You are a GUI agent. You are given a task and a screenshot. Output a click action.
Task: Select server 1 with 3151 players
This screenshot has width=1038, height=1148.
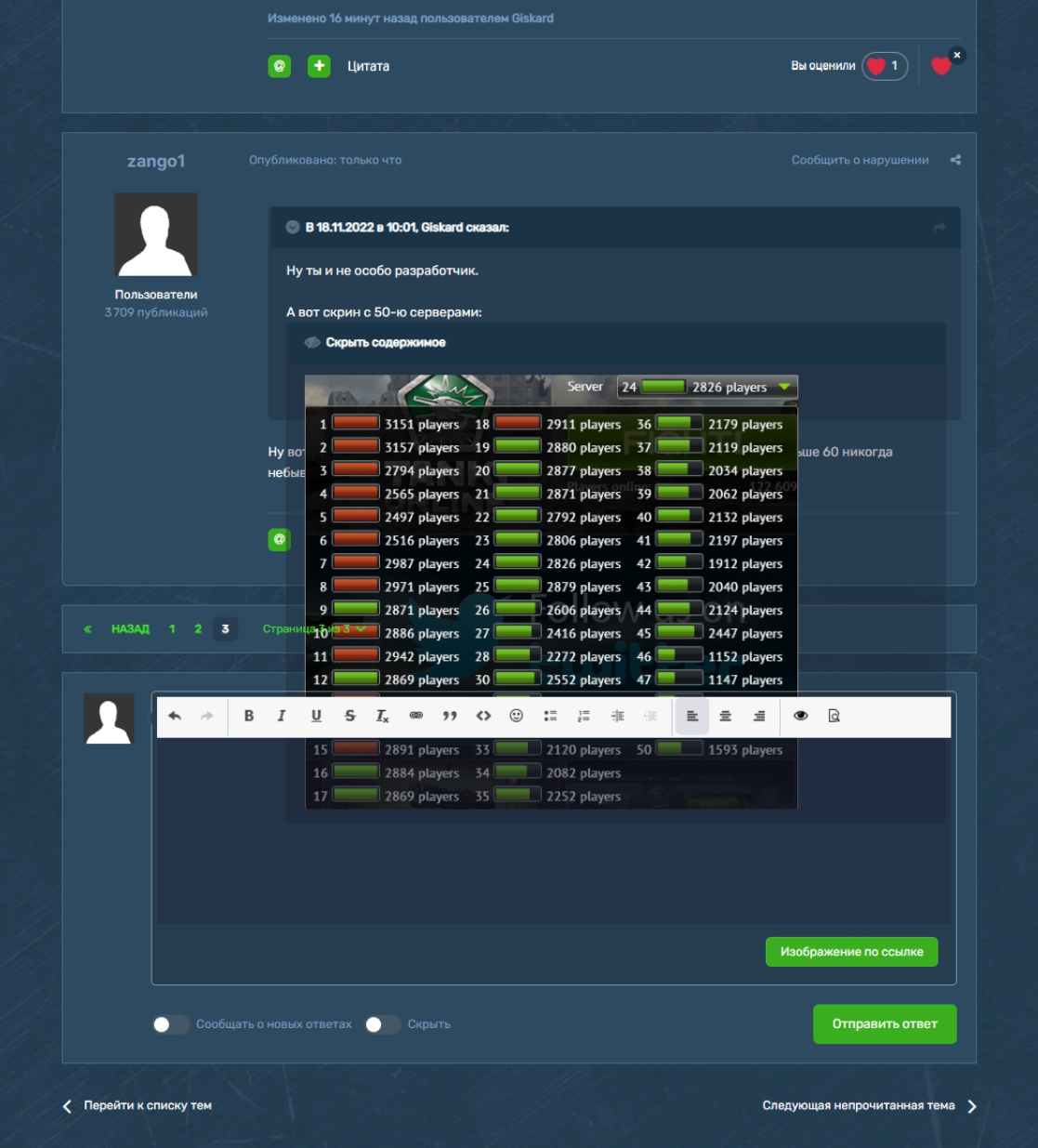tap(388, 424)
